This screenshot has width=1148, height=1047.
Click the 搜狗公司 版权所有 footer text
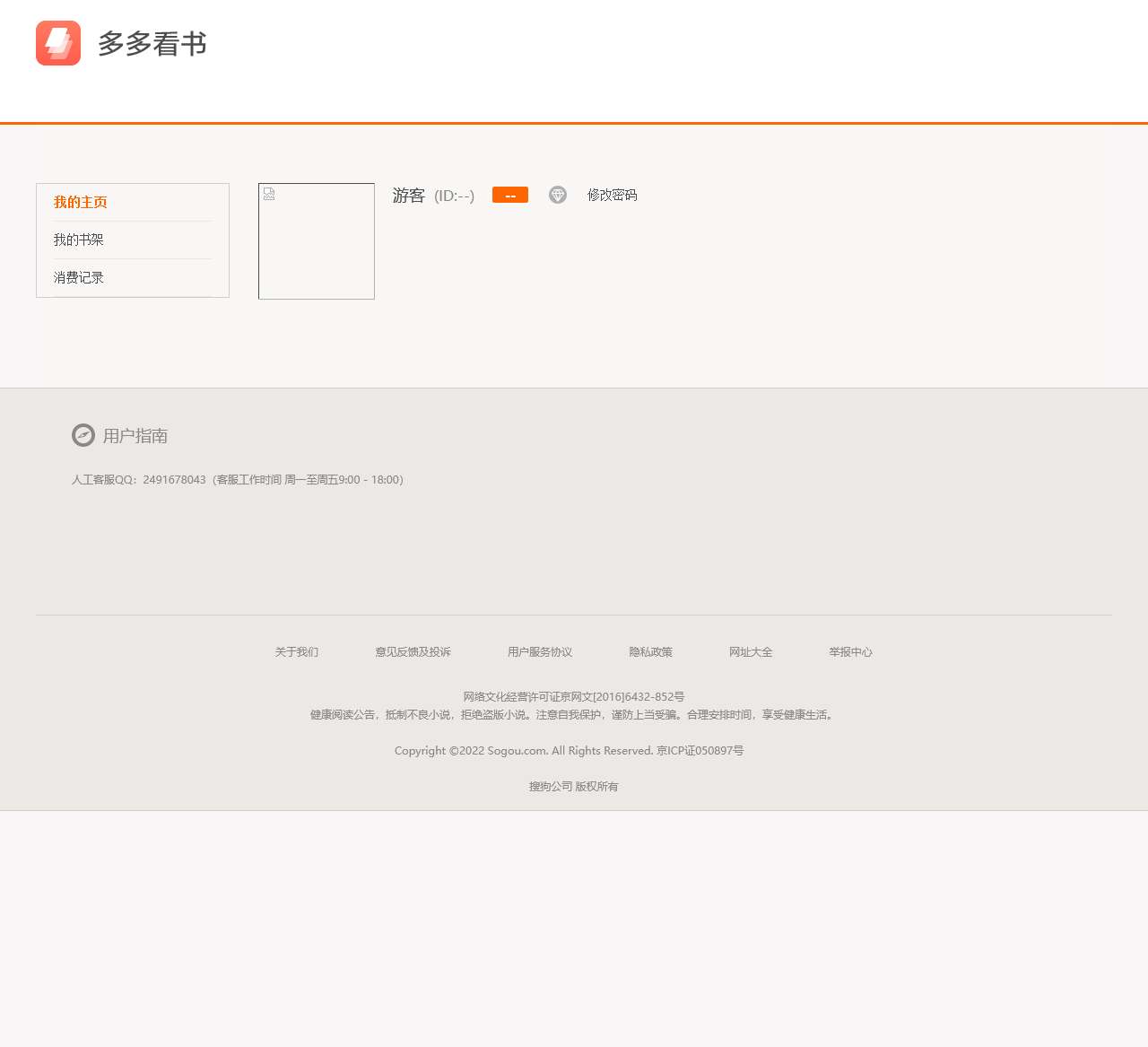point(574,786)
